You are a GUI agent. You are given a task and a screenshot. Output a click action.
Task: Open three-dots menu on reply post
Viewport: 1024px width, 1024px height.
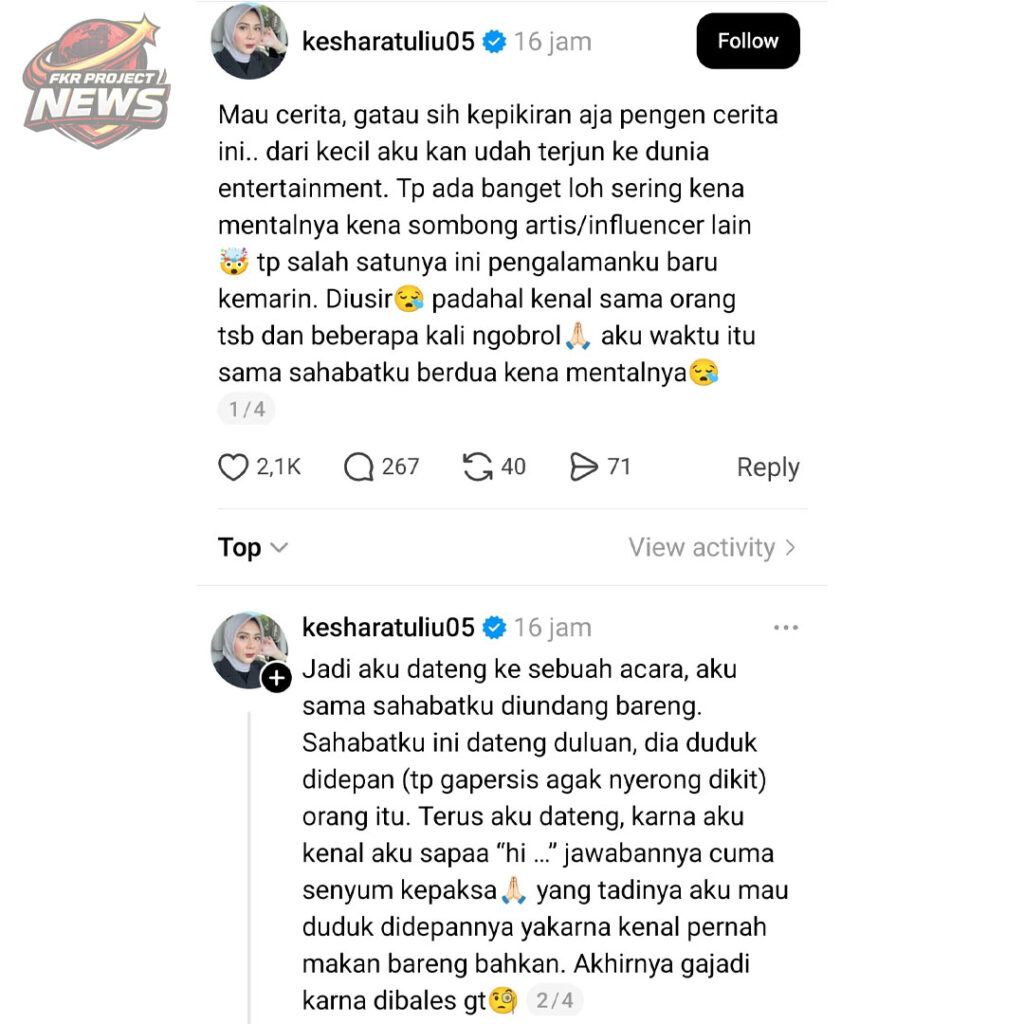[x=786, y=628]
